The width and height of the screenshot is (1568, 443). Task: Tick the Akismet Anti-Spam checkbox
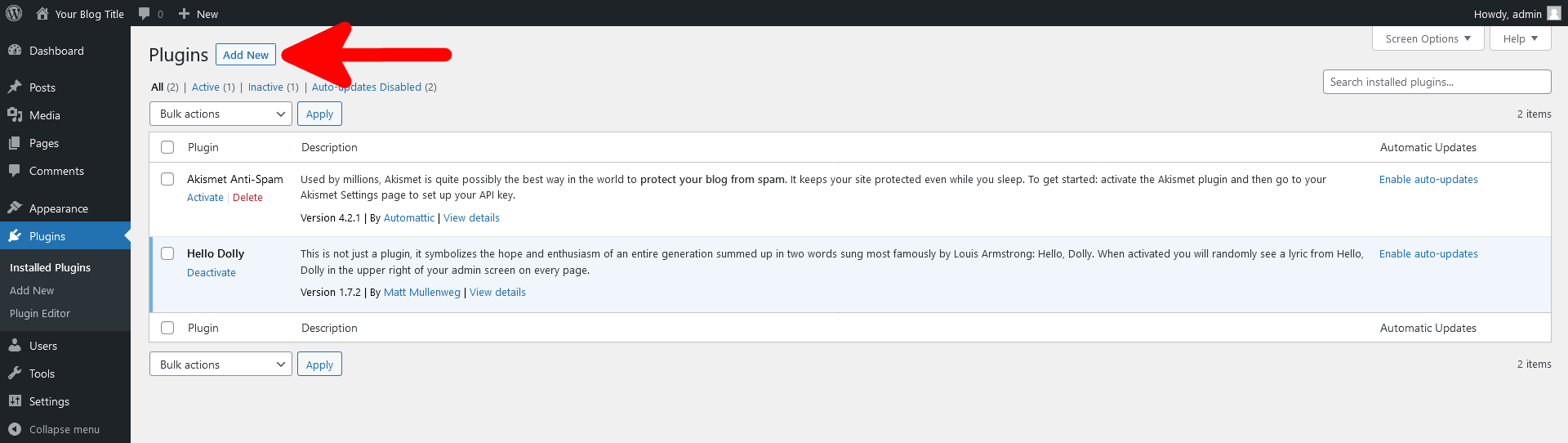tap(167, 179)
